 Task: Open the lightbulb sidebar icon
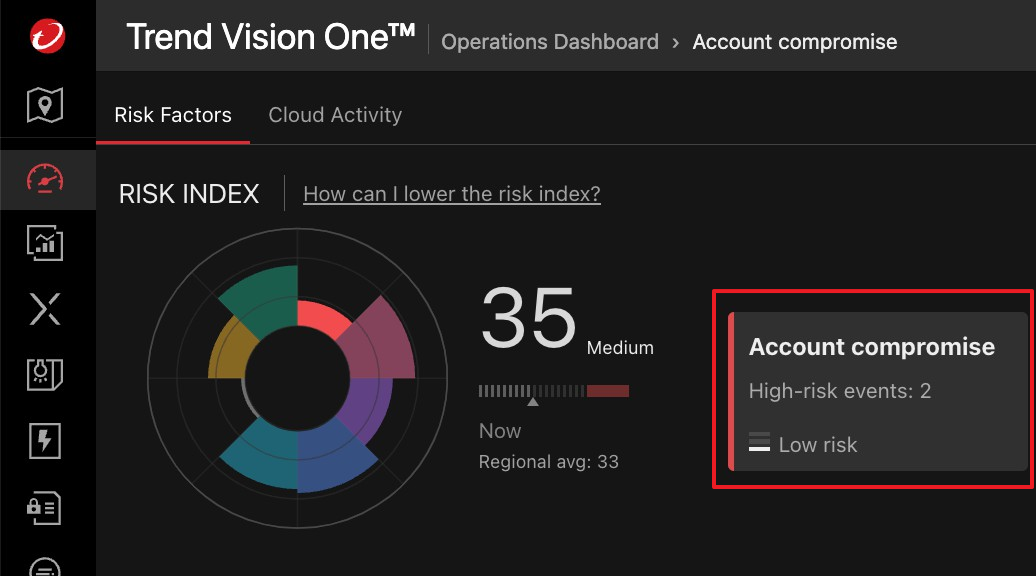point(45,374)
